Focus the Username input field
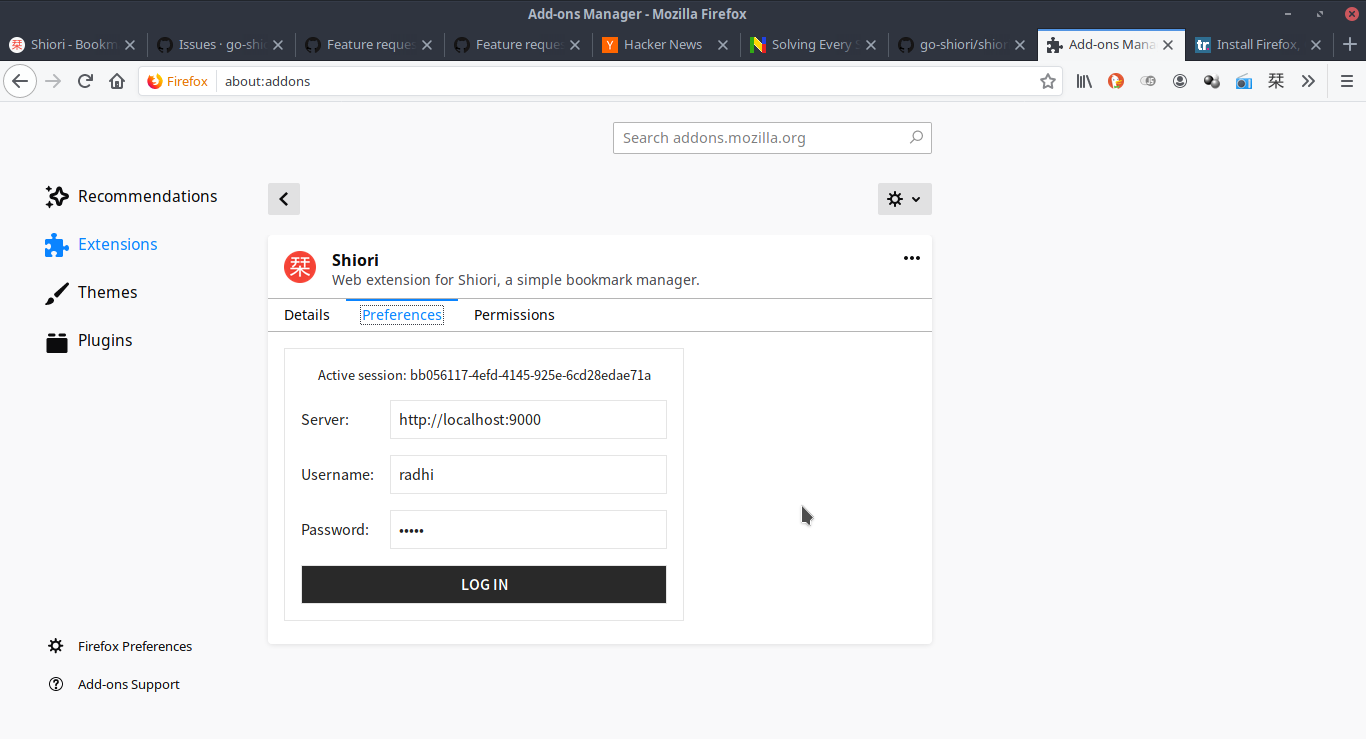The height and width of the screenshot is (739, 1366). [x=528, y=475]
